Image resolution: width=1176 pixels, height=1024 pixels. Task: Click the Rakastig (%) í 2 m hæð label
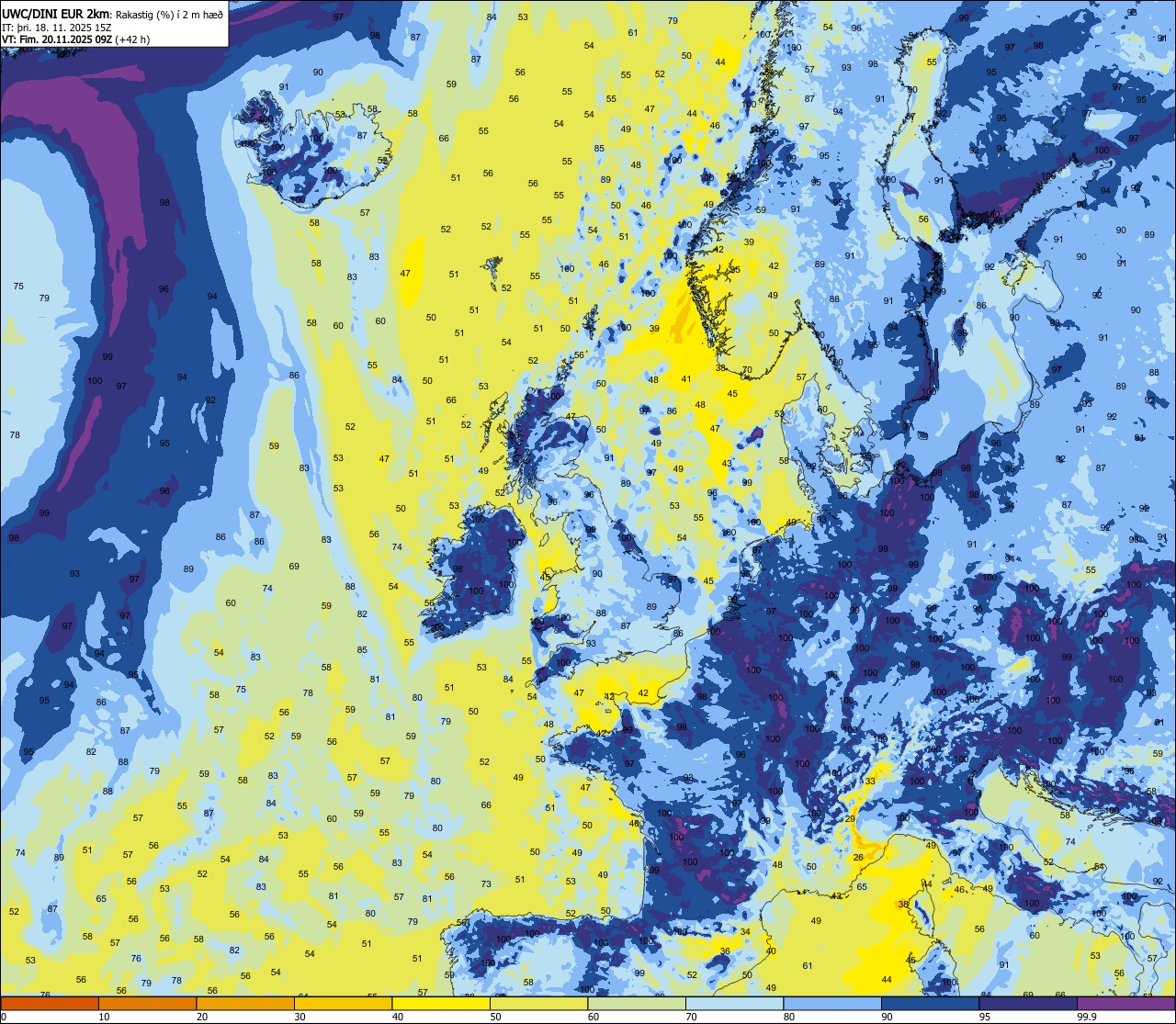pos(169,14)
